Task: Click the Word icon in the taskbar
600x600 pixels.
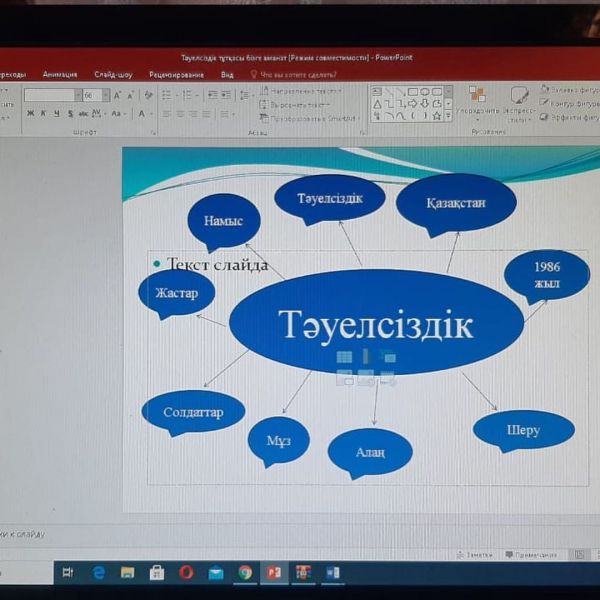Action: click(333, 573)
